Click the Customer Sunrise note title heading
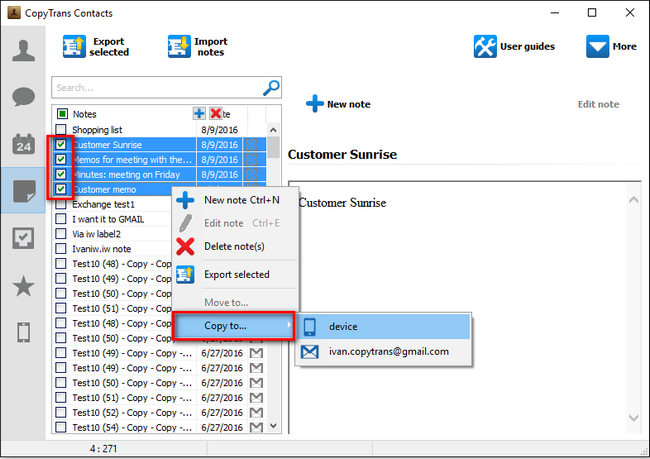The width and height of the screenshot is (650, 459). 342,155
